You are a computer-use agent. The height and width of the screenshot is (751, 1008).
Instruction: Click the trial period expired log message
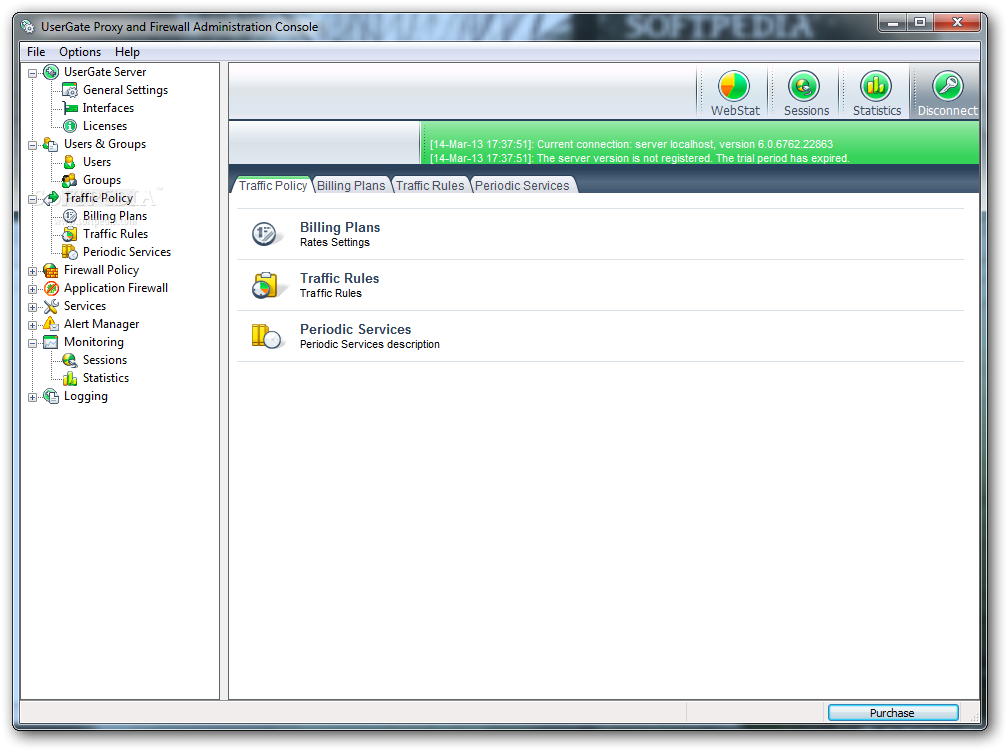[x=640, y=158]
